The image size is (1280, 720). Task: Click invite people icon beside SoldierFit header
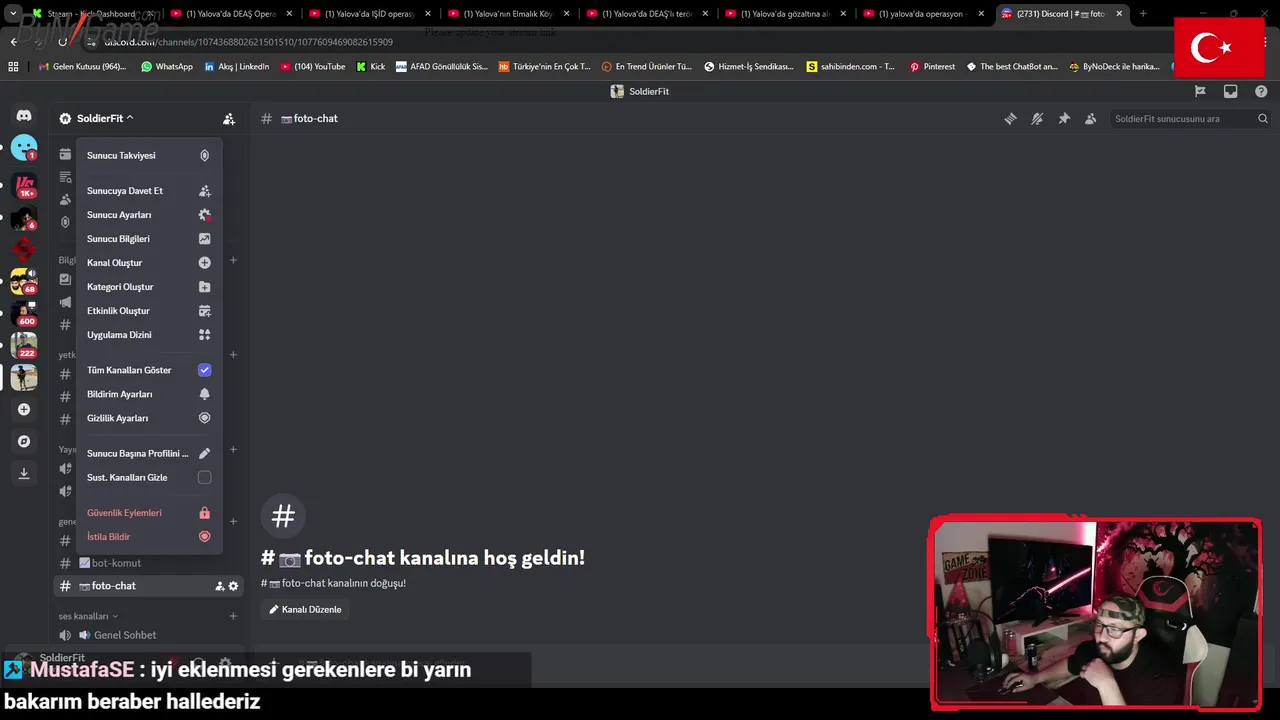tap(229, 118)
